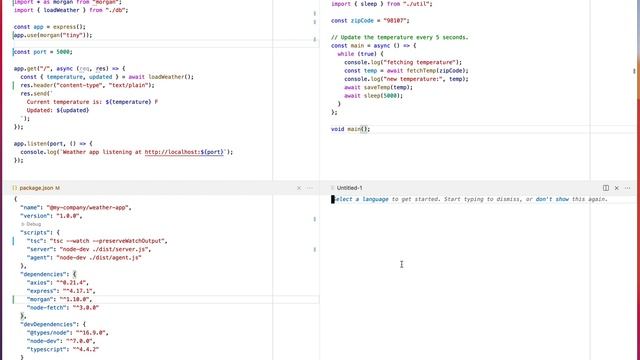Open More Actions for the Untitled-1 group

pos(628,188)
